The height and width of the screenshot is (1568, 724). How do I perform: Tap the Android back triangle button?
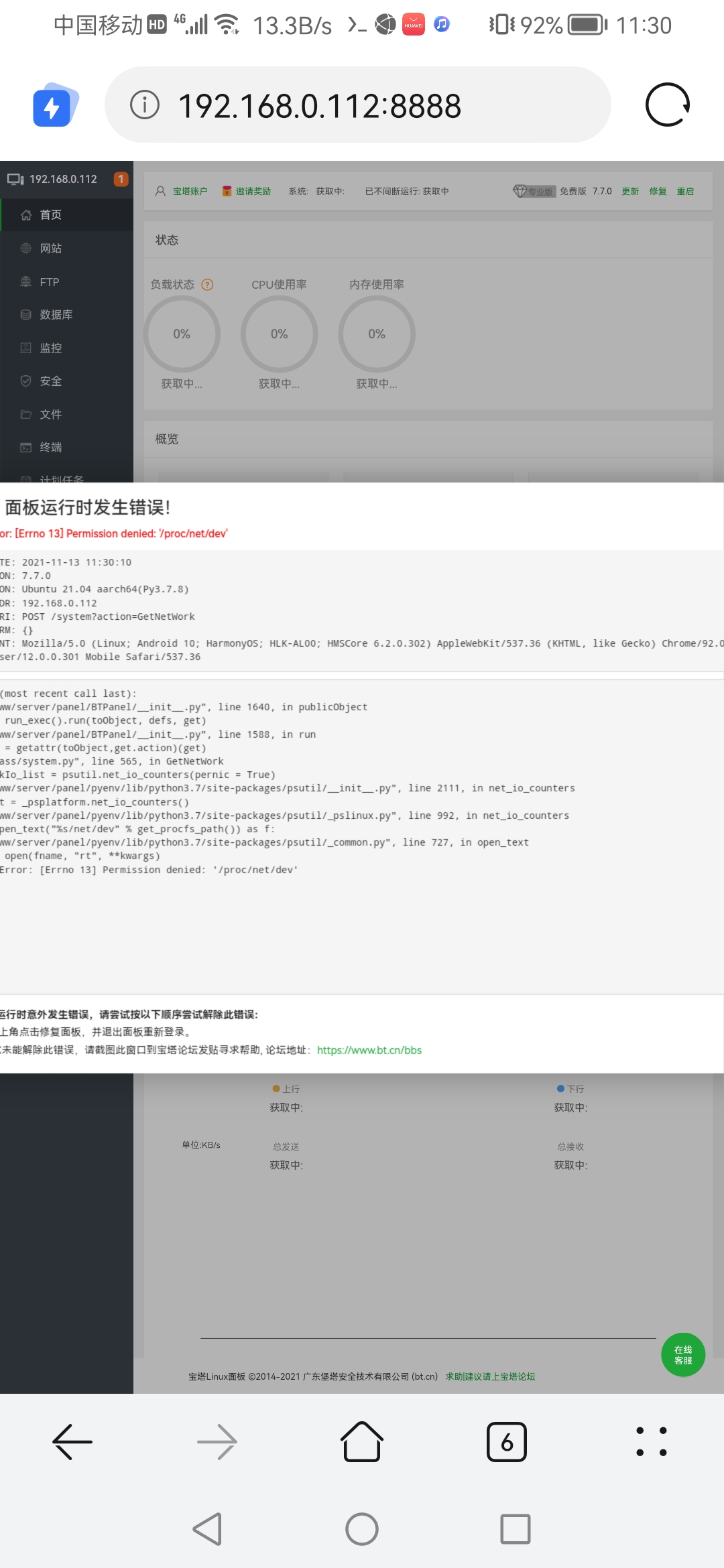[x=208, y=1529]
